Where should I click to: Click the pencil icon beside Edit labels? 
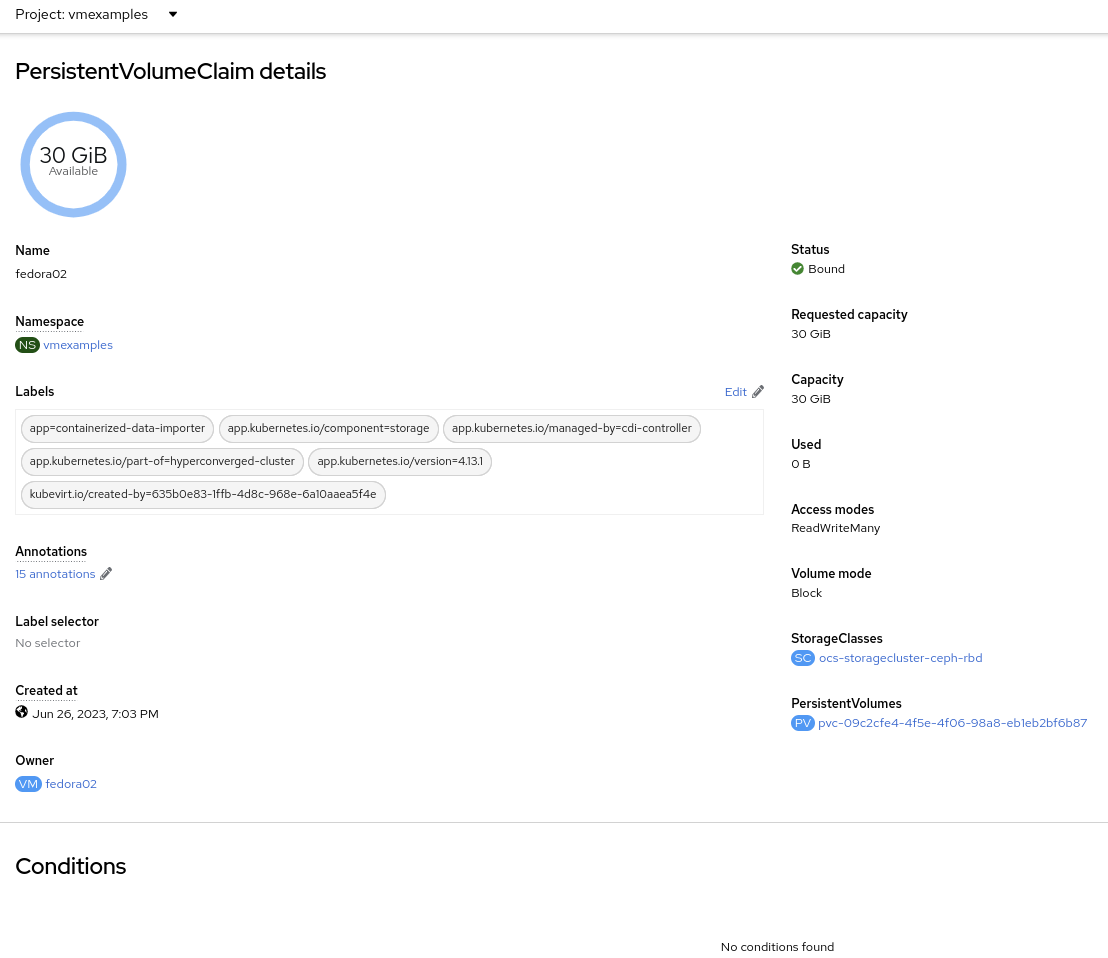(x=758, y=392)
